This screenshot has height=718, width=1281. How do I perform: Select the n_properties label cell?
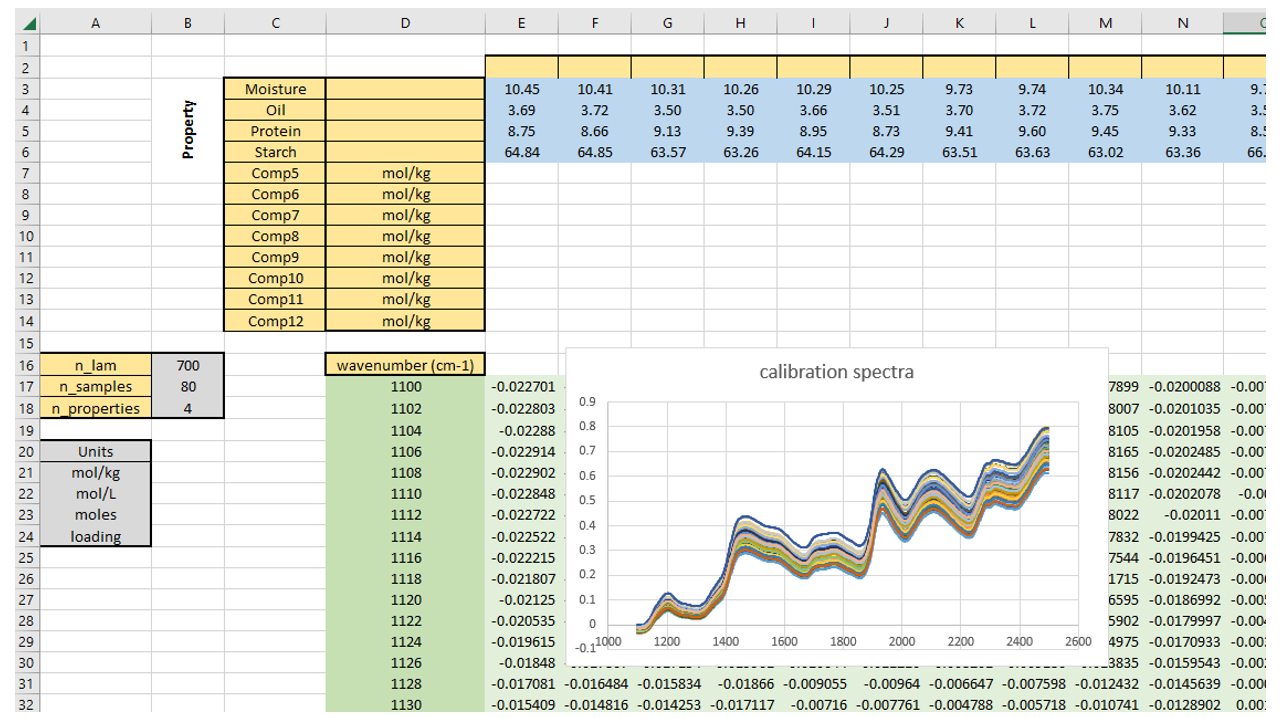point(96,408)
